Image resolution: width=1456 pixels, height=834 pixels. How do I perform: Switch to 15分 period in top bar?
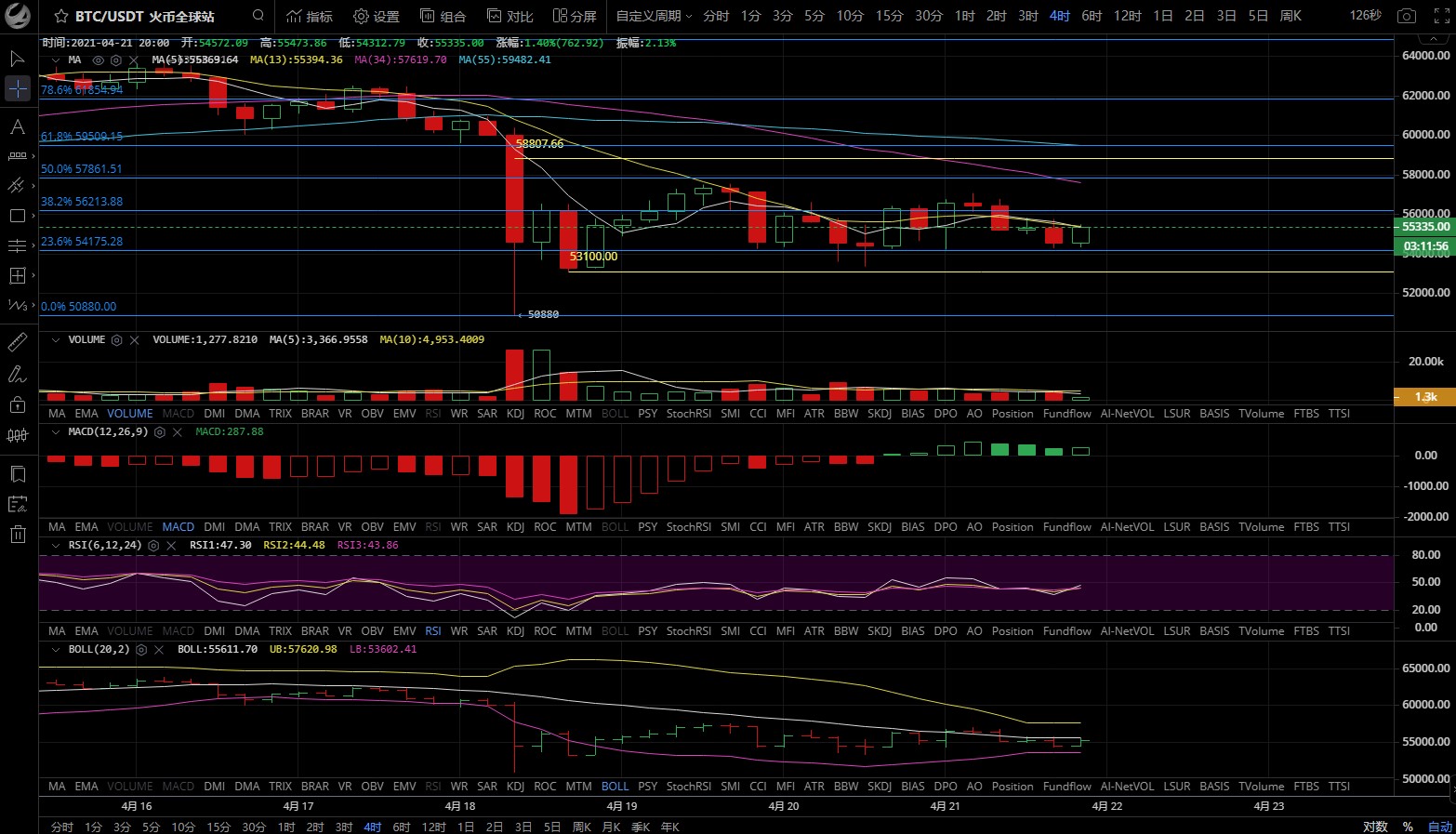(889, 16)
